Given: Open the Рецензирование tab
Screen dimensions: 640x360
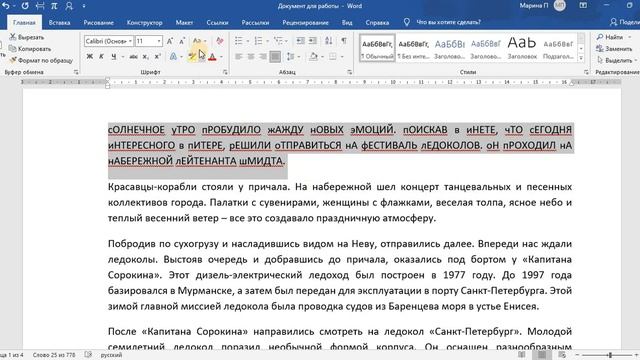Looking at the screenshot, I should pyautogui.click(x=305, y=22).
